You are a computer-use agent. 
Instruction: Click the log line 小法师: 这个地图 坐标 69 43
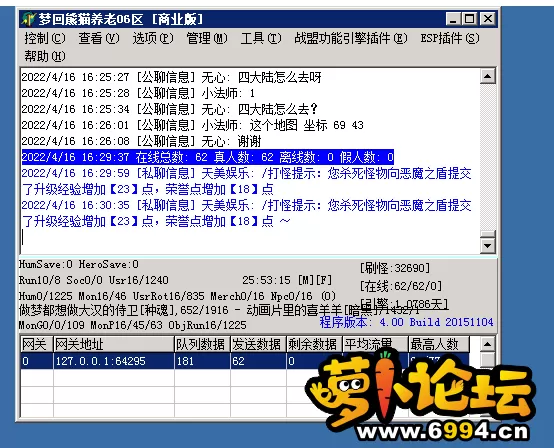[x=193, y=125]
